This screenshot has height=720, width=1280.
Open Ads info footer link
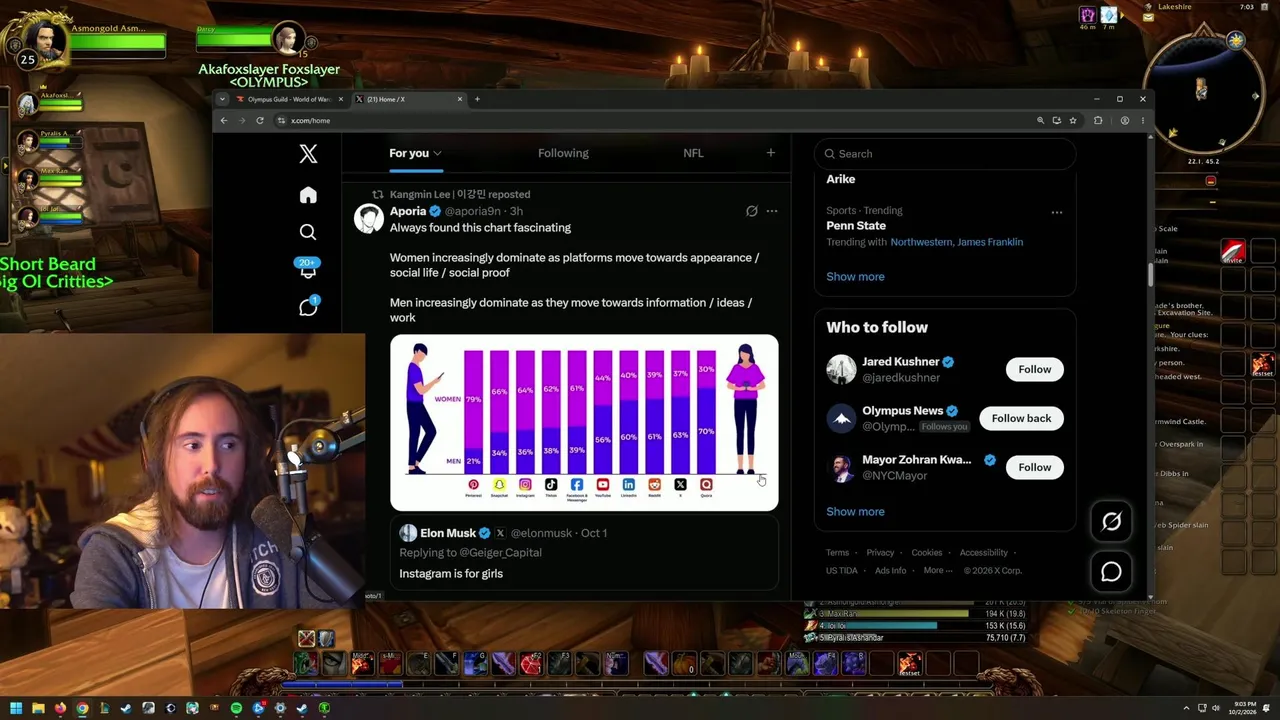890,570
